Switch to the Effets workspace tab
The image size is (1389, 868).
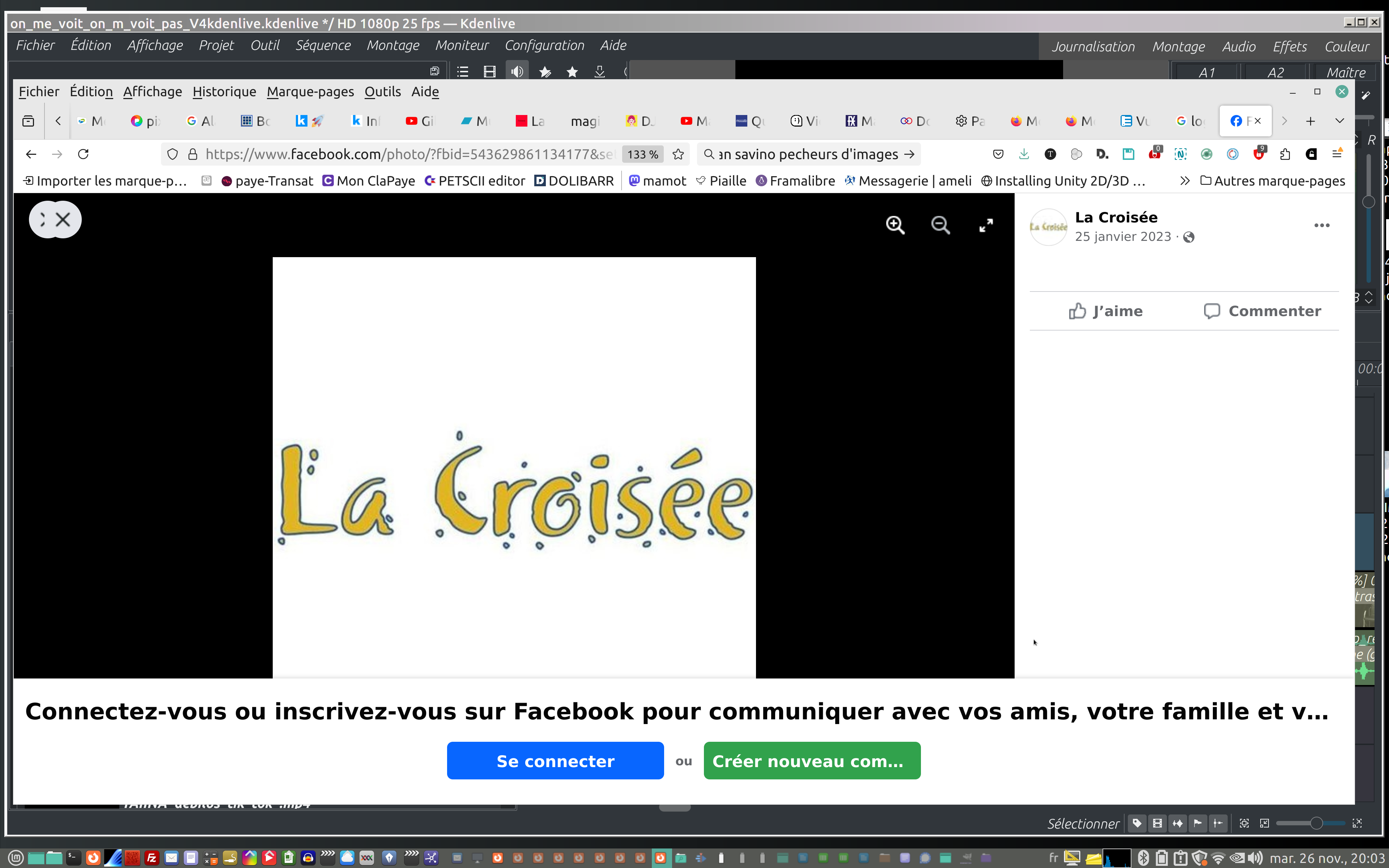coord(1289,47)
